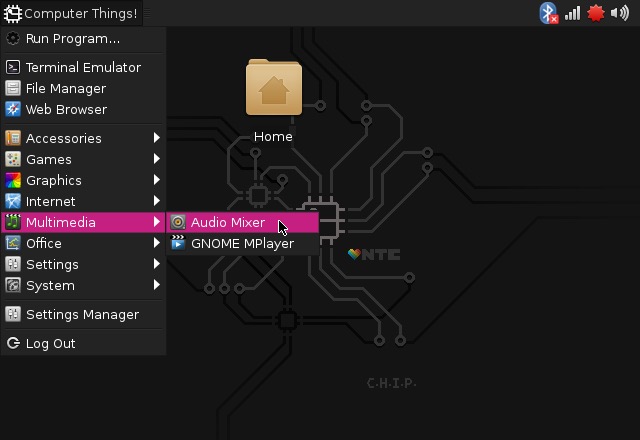640x440 pixels.
Task: Click the Bluetooth icon in the panel
Action: click(x=548, y=13)
